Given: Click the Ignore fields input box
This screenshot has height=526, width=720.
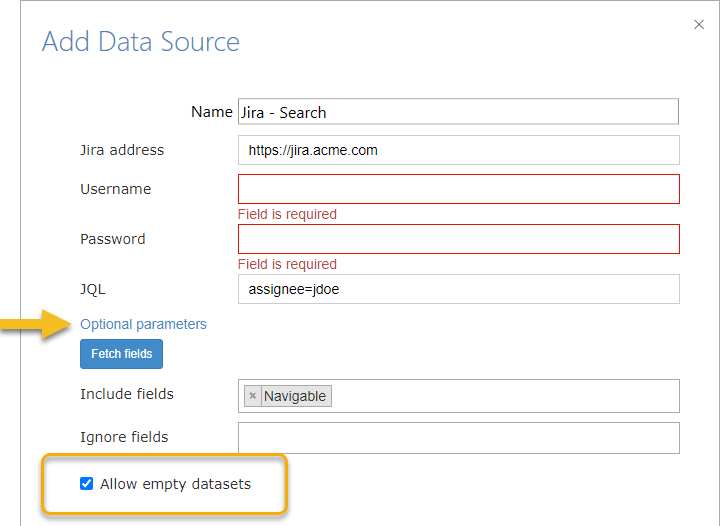Looking at the screenshot, I should pos(458,438).
